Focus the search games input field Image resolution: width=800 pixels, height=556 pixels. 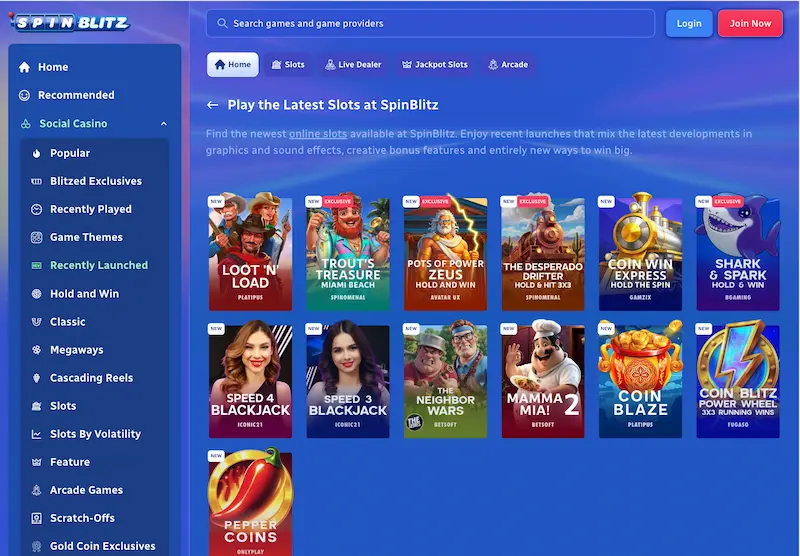tap(430, 23)
